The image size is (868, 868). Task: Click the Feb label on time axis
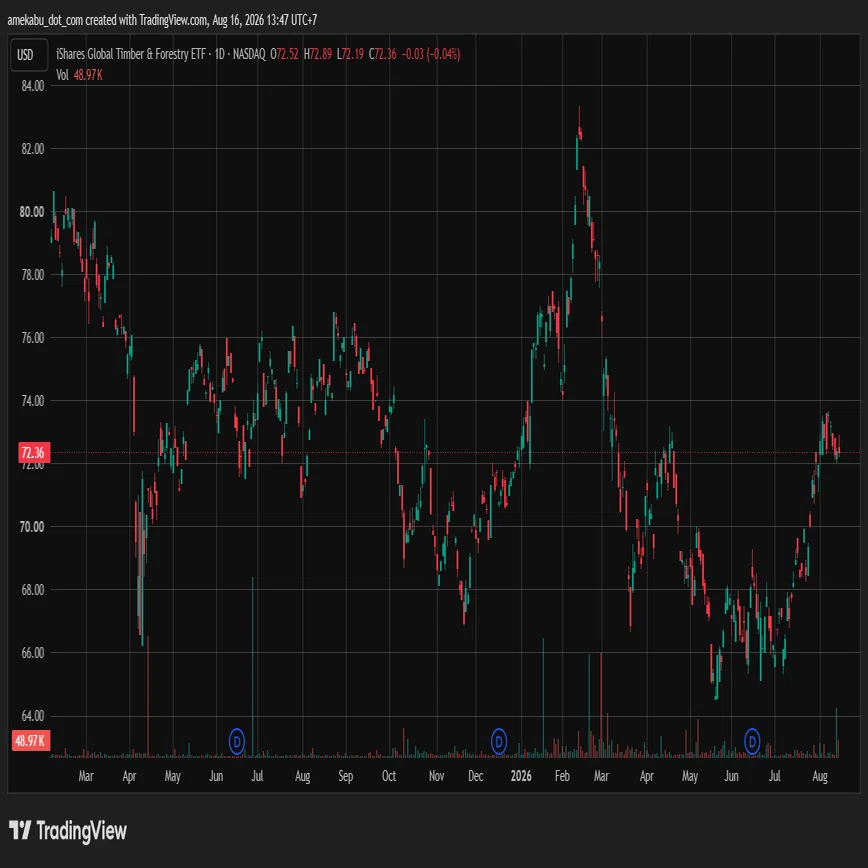pyautogui.click(x=562, y=776)
